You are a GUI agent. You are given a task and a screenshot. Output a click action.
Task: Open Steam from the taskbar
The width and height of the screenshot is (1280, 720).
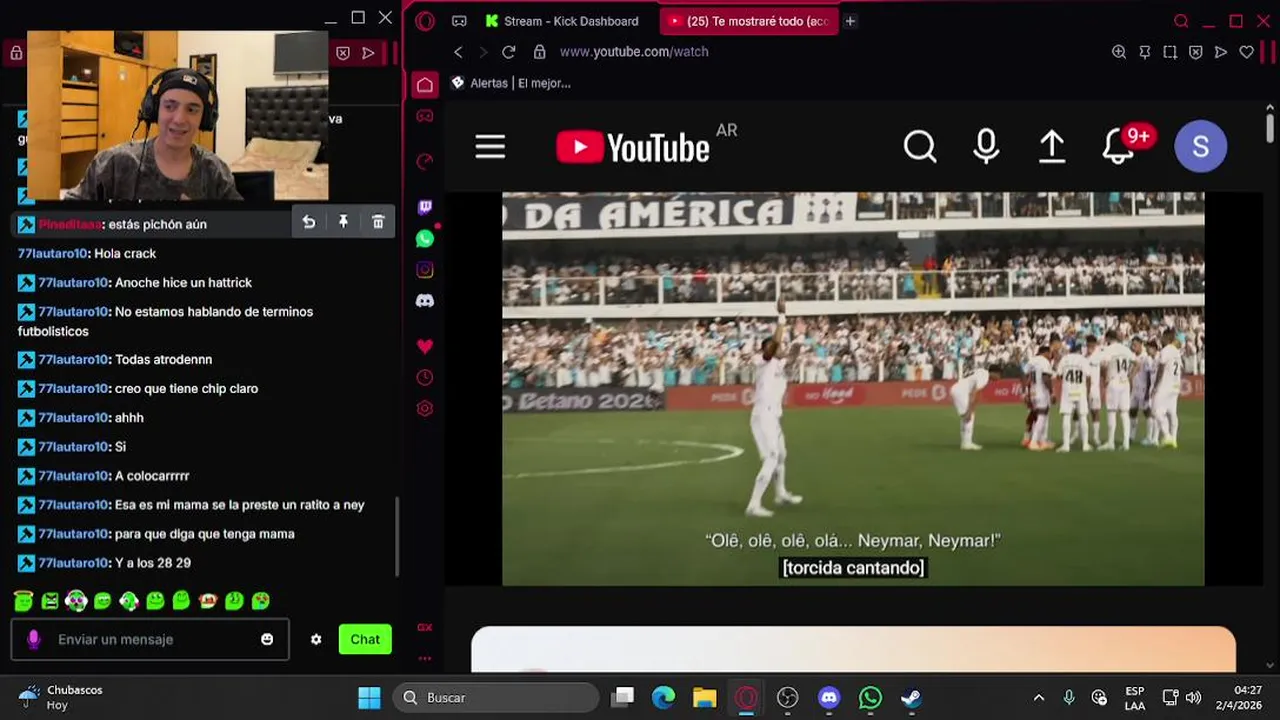[x=911, y=697]
